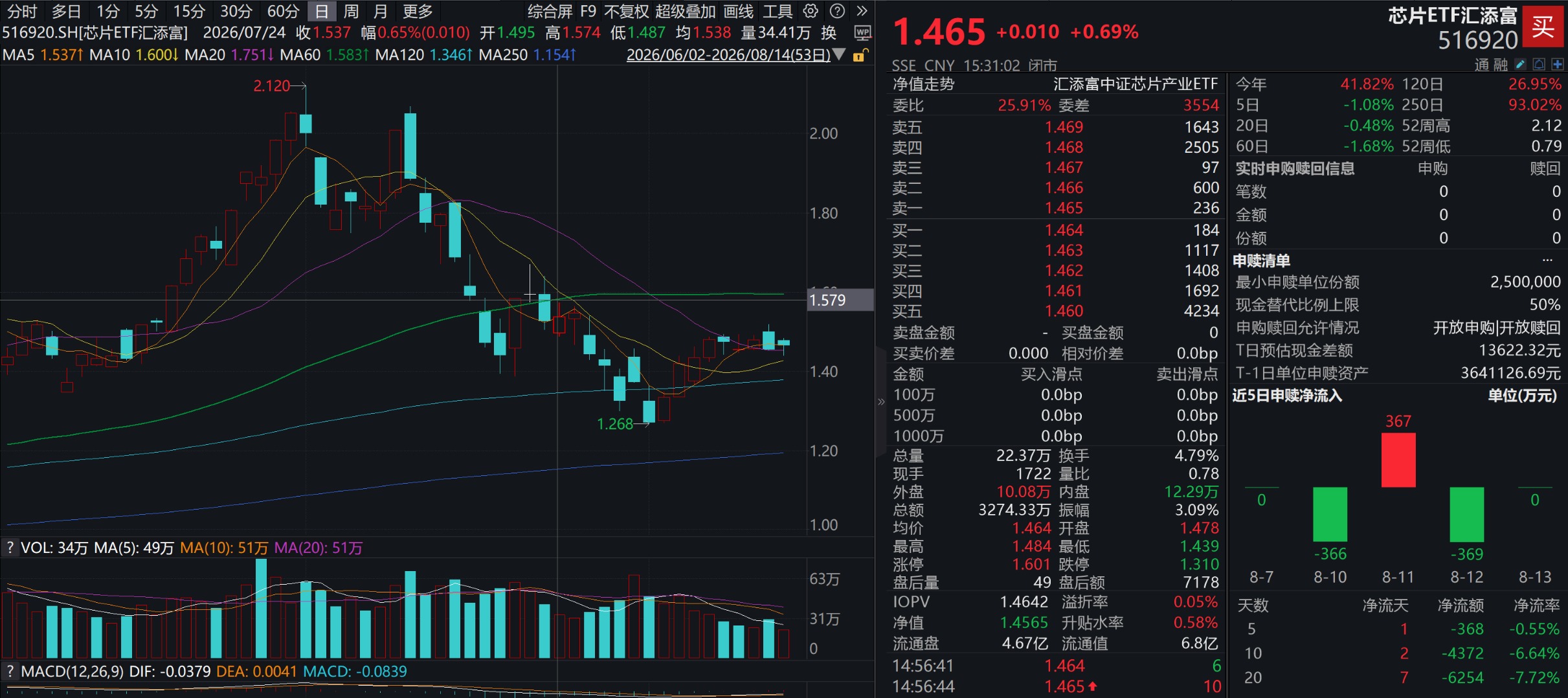Open the help question mark icon
This screenshot has height=698, width=1568.
[837, 11]
